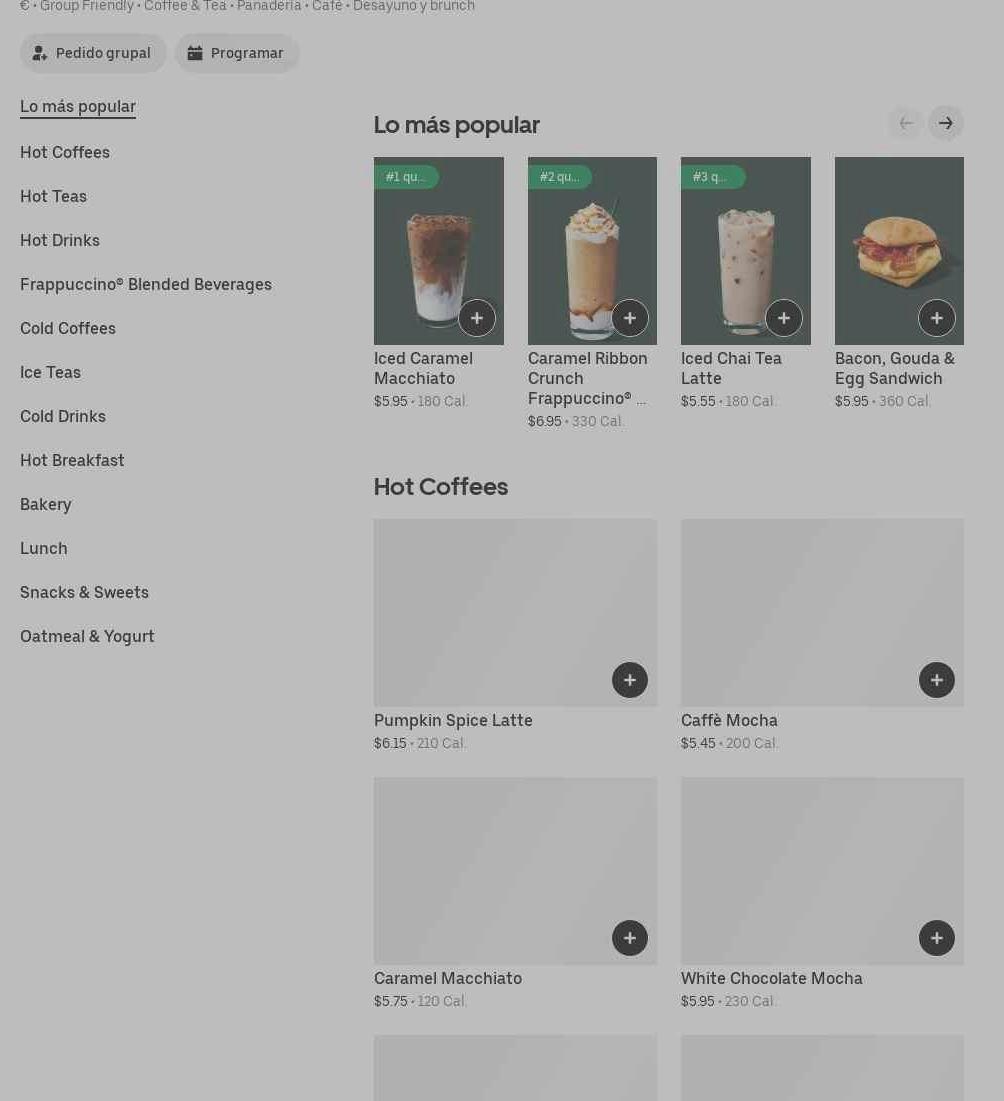The width and height of the screenshot is (1004, 1101).
Task: Select Frappuccino Blended Beverages category
Action: [146, 284]
